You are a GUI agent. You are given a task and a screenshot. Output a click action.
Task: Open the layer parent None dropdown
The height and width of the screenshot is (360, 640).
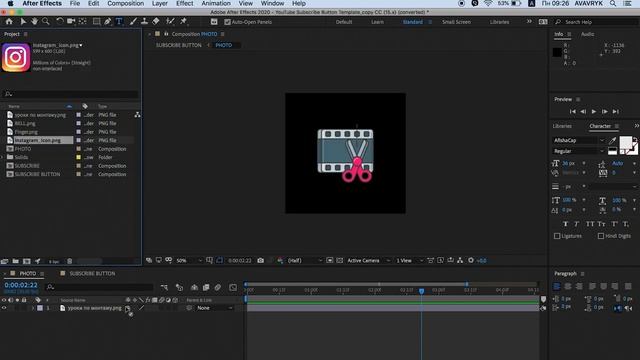point(214,308)
